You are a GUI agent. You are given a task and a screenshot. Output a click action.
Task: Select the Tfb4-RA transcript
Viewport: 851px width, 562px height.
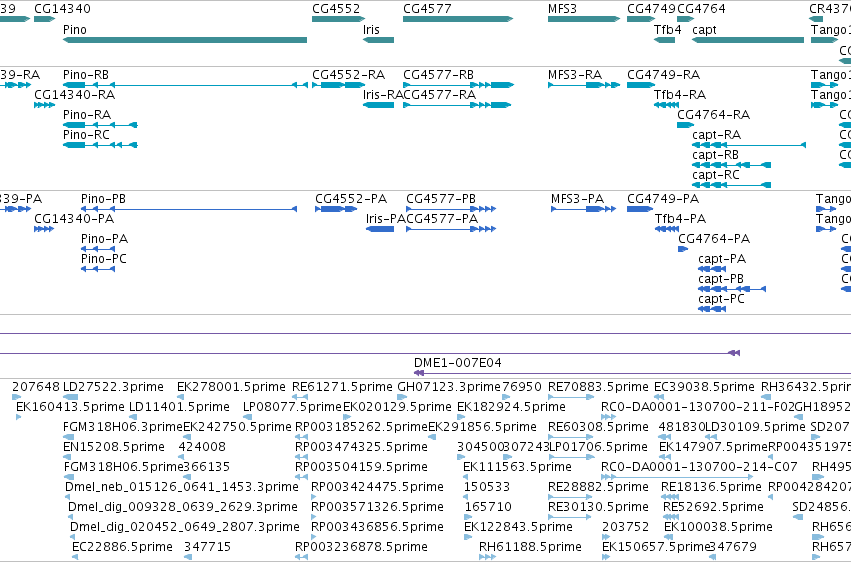(666, 105)
